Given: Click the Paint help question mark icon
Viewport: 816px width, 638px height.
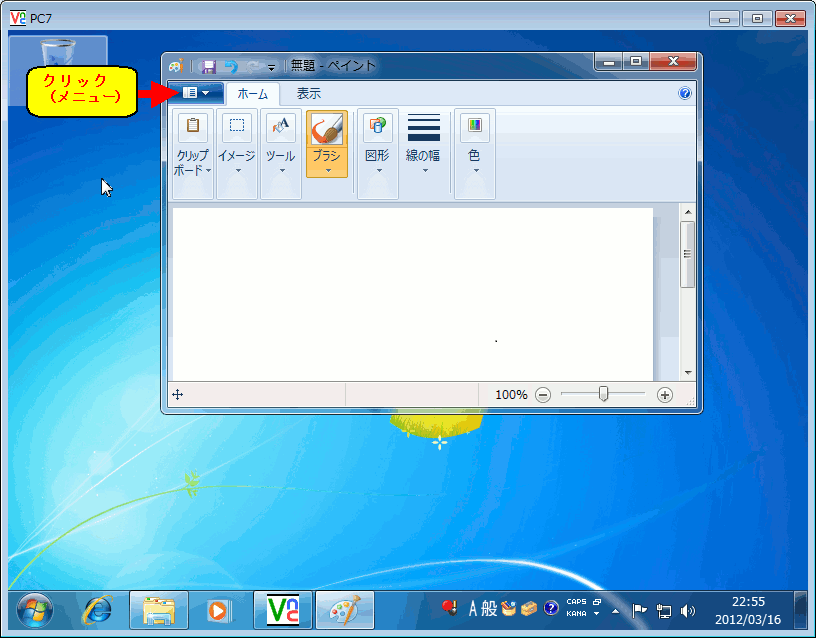Looking at the screenshot, I should point(685,93).
